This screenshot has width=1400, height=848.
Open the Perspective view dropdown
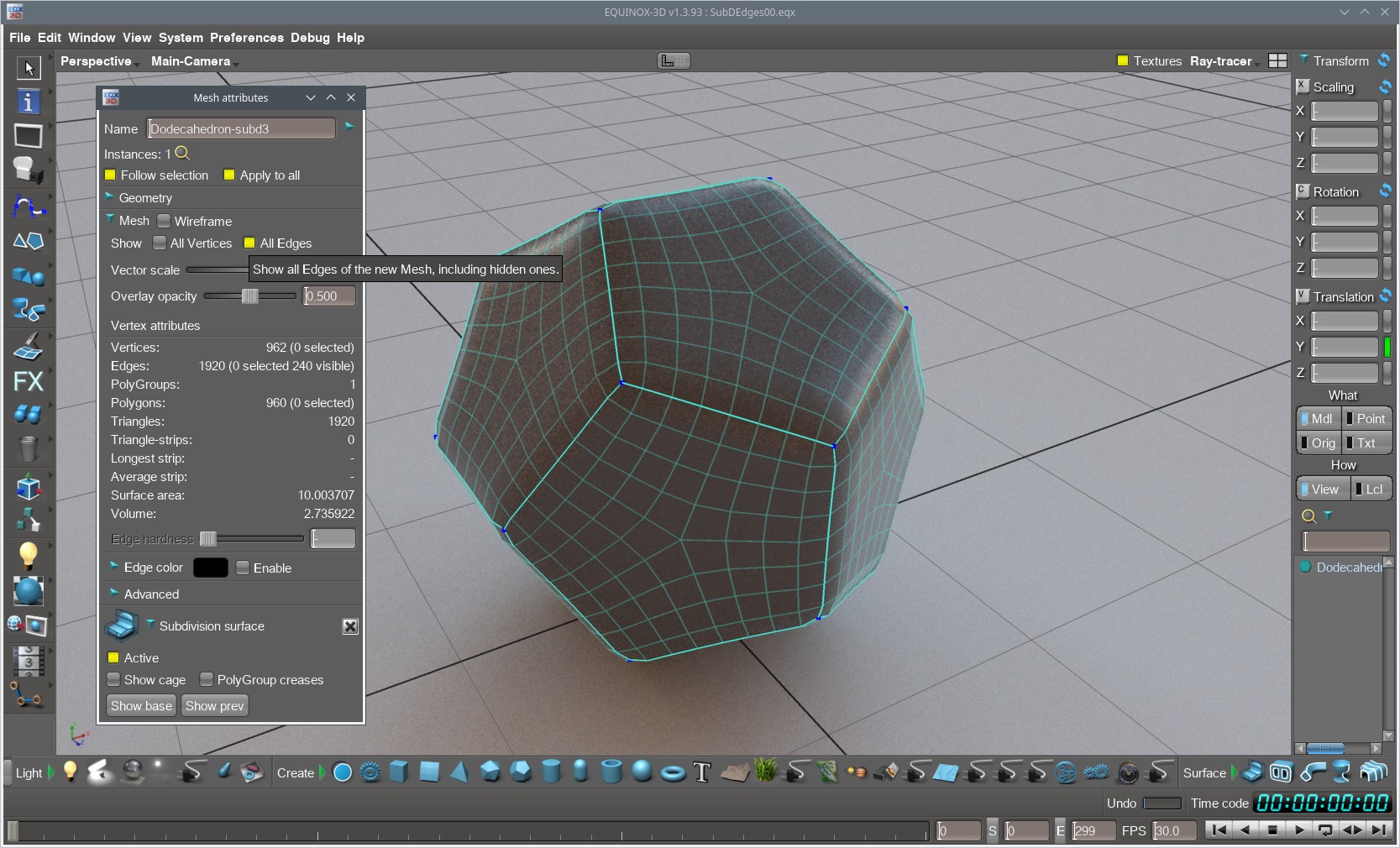pos(97,61)
